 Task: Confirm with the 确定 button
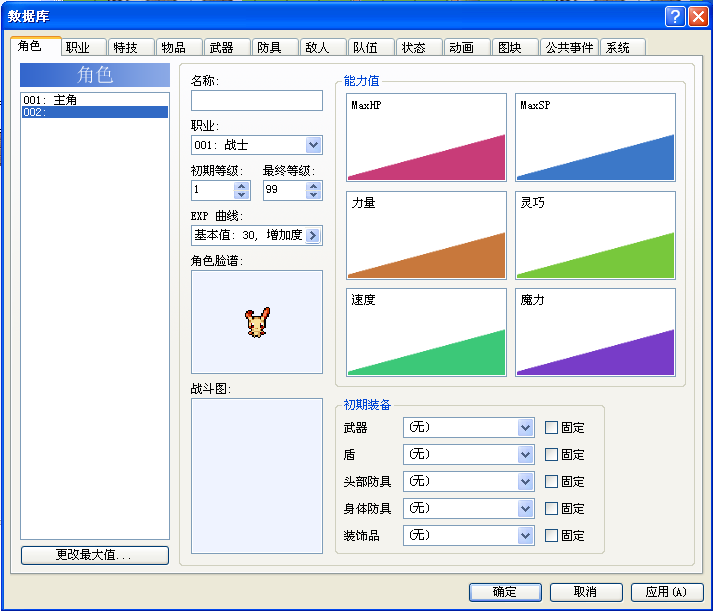[505, 592]
